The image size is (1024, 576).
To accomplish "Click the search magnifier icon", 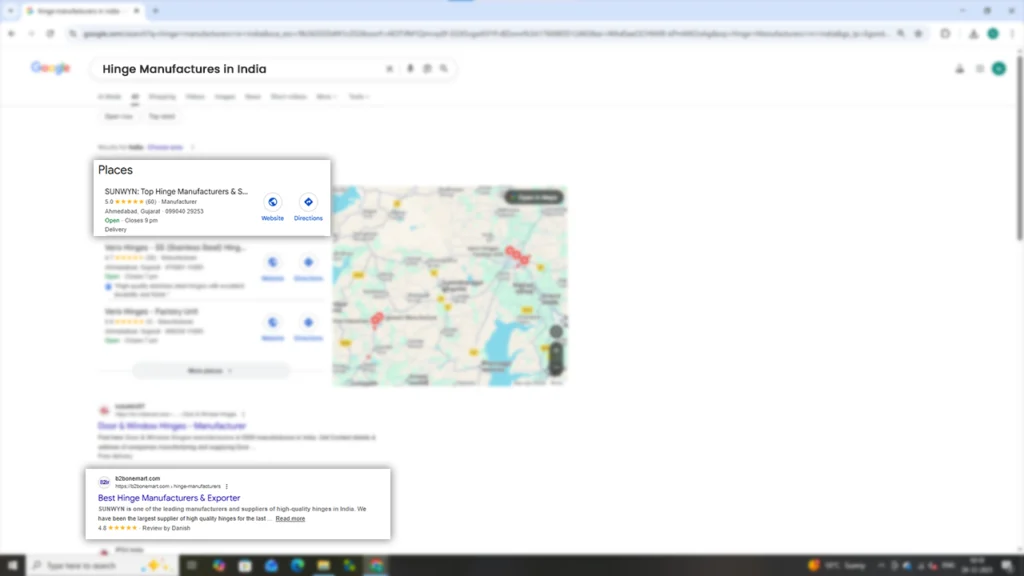I will point(445,68).
